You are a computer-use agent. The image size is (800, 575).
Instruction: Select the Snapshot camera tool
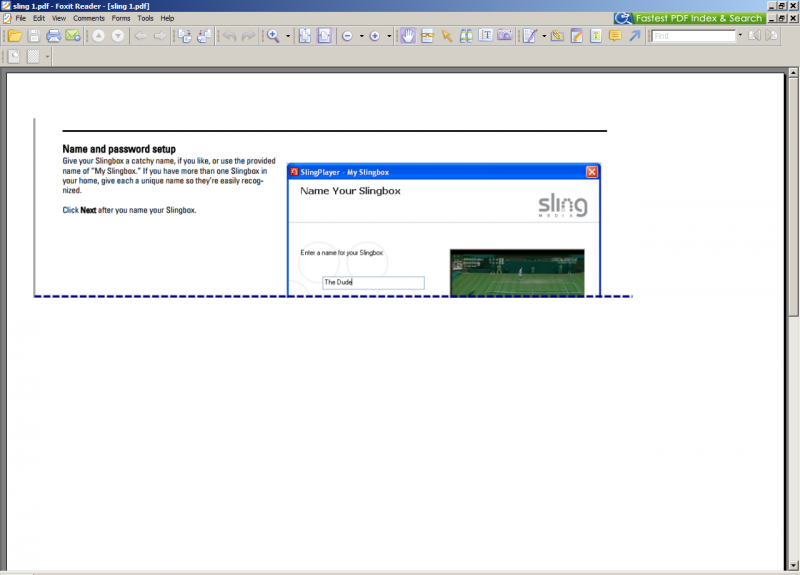[505, 36]
